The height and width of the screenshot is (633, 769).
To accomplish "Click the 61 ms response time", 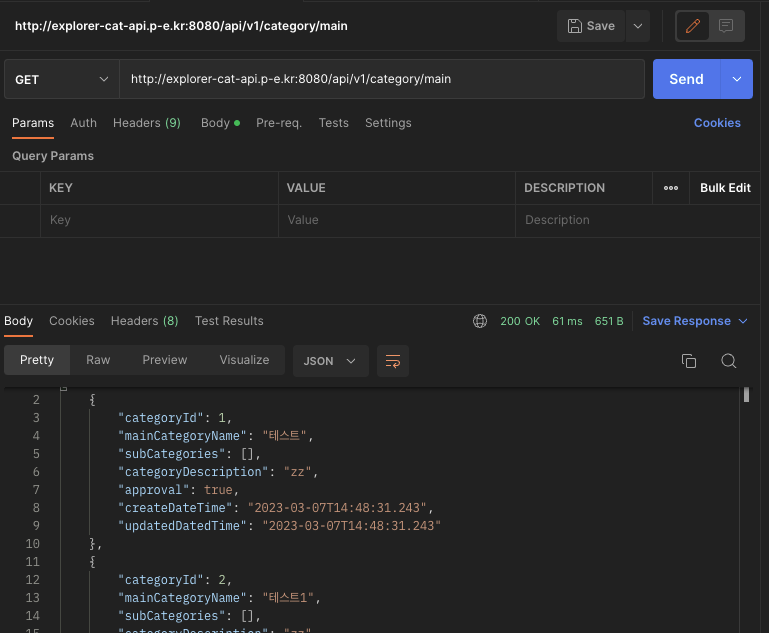I will pos(567,321).
